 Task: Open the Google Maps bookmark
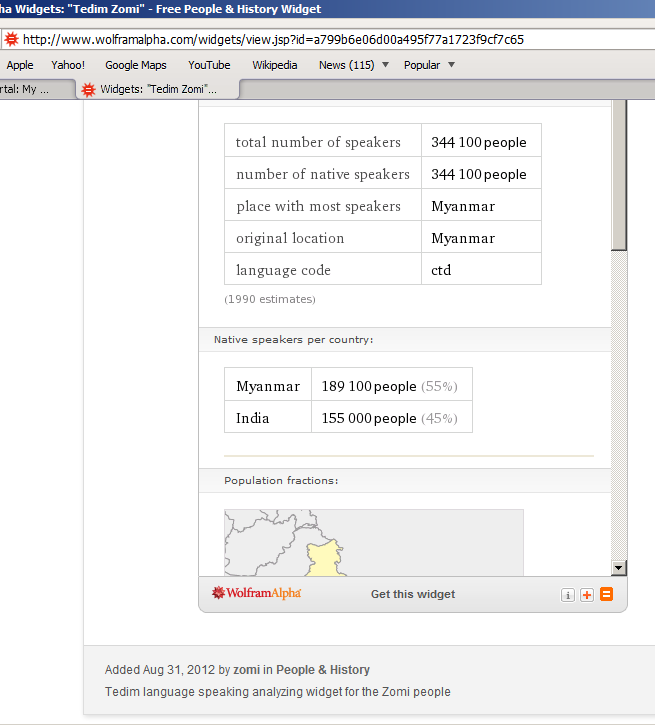tap(136, 65)
